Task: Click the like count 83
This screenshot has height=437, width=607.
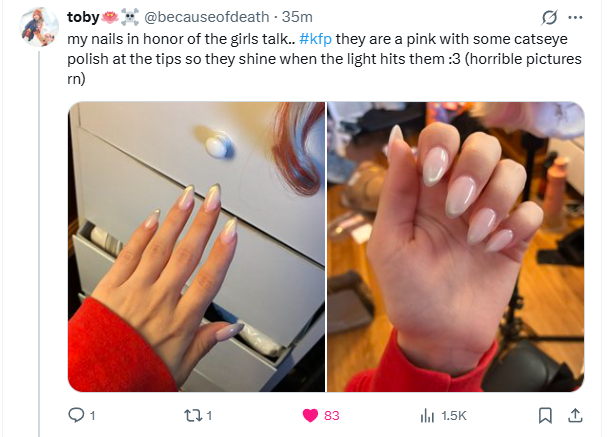Action: [x=331, y=416]
